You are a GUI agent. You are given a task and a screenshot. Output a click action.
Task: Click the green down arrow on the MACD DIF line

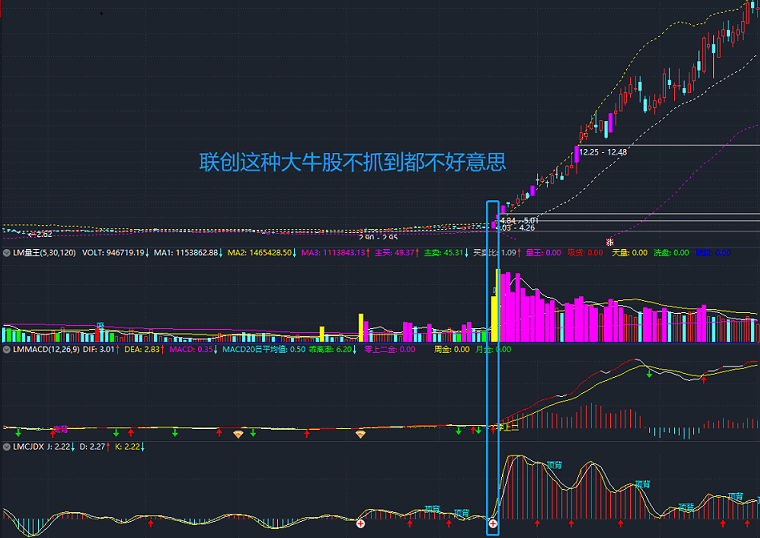[x=649, y=374]
